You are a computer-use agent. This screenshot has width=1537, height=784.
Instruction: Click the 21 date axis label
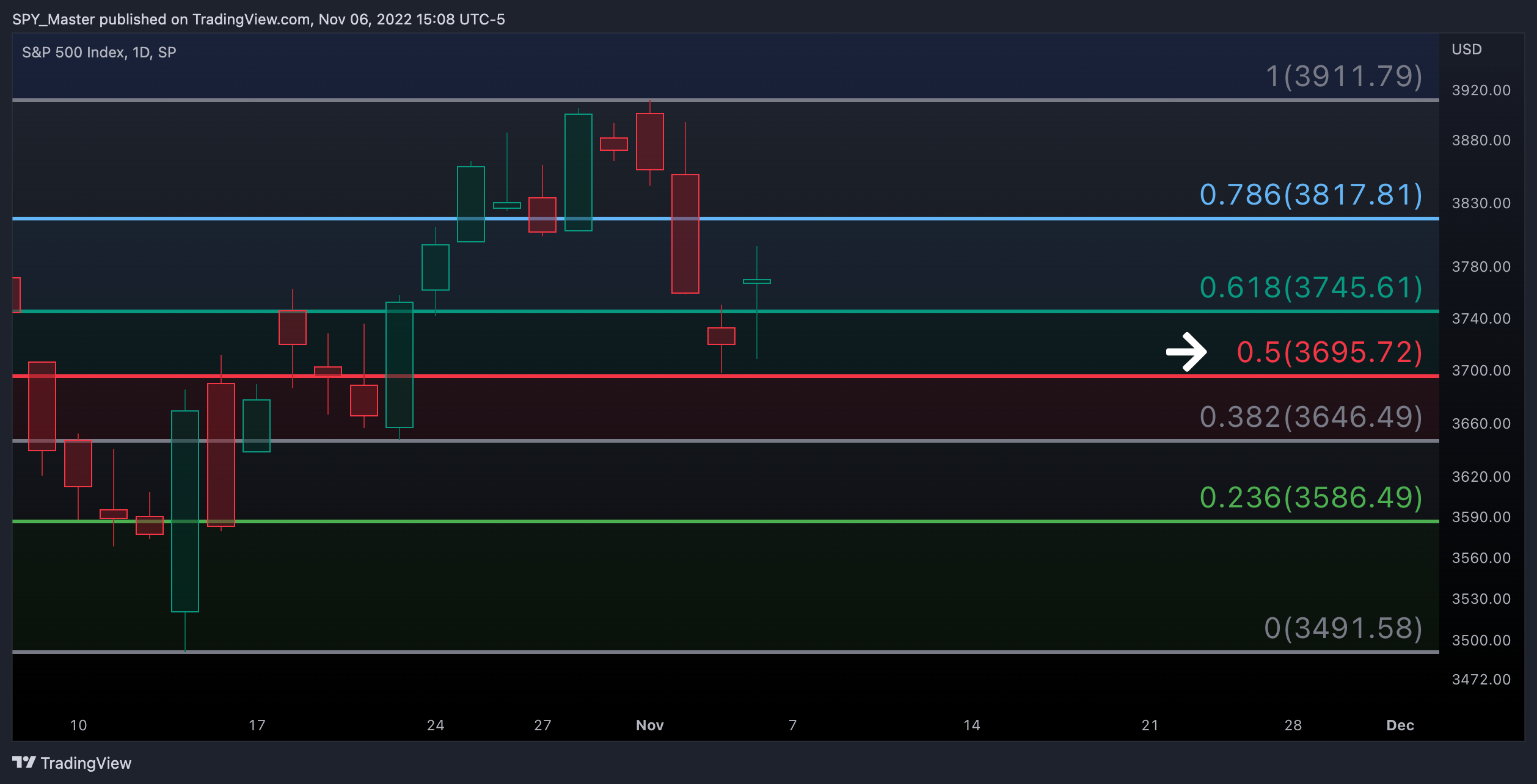coord(1150,725)
